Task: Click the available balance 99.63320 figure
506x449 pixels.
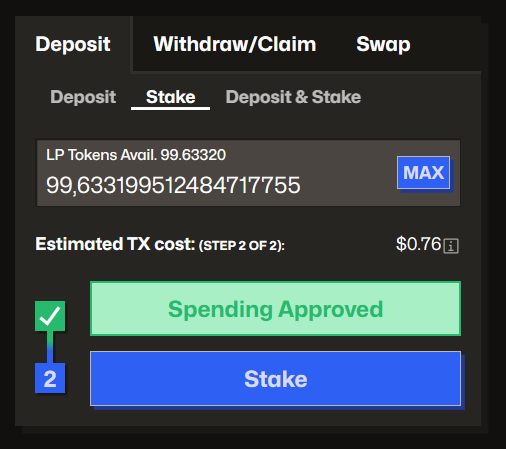Action: [193, 155]
